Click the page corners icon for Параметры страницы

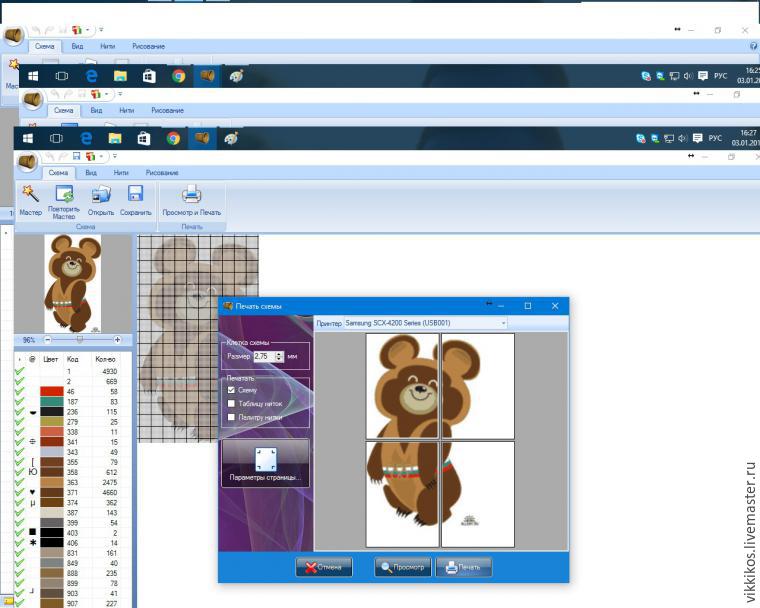[266, 459]
